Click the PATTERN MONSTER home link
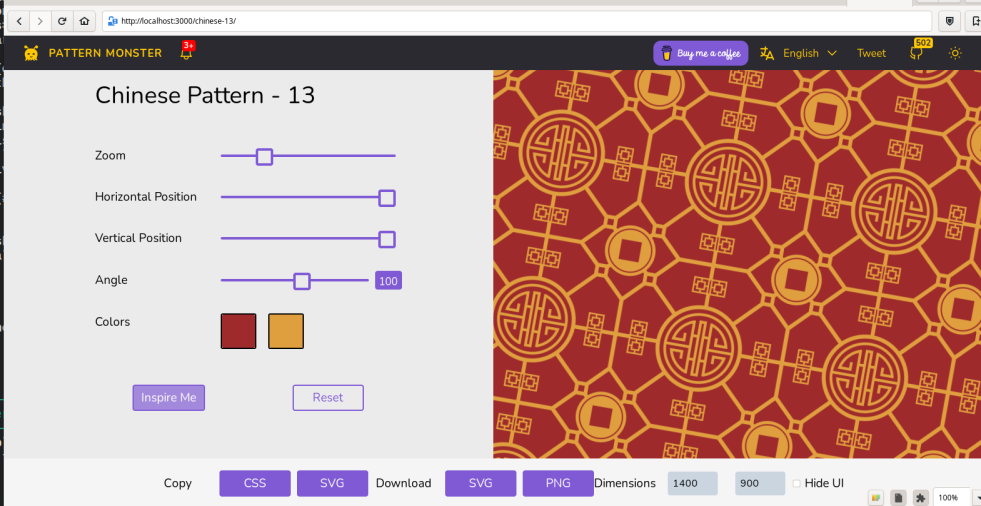 coord(105,53)
